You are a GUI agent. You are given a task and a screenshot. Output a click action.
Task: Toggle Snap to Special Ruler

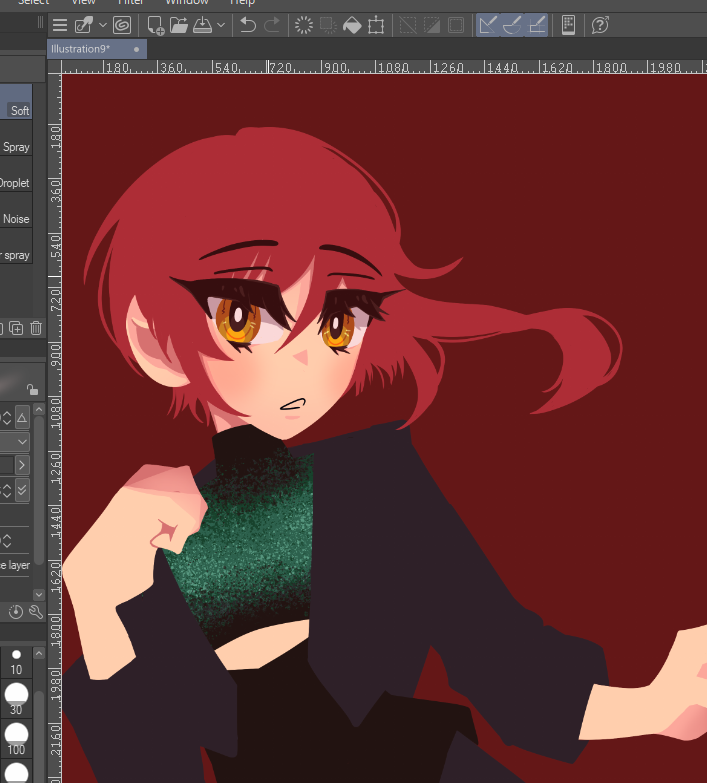(x=512, y=25)
